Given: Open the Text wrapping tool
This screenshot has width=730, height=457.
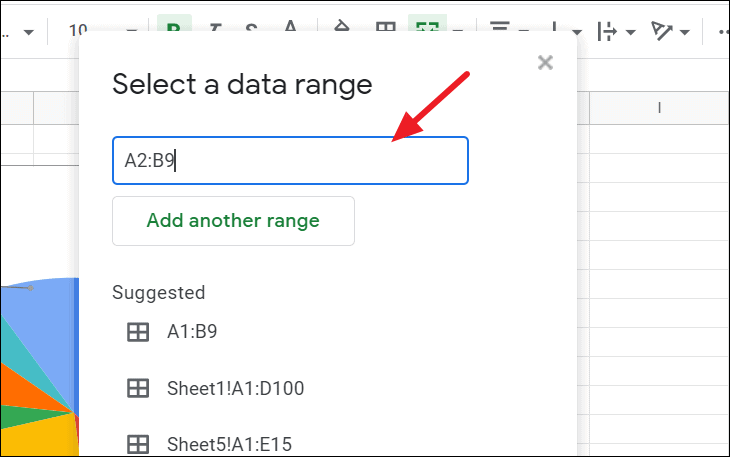Looking at the screenshot, I should pyautogui.click(x=608, y=32).
